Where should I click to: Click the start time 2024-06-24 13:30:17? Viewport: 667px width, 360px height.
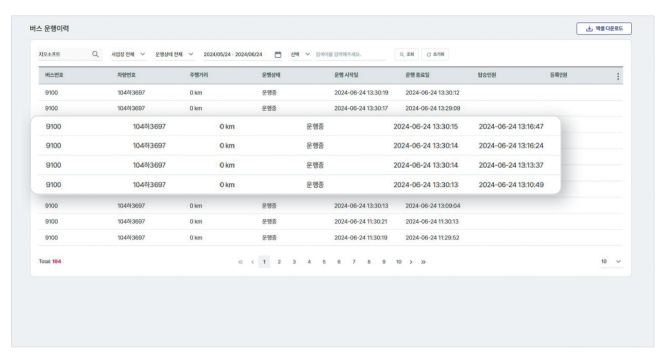361,108
